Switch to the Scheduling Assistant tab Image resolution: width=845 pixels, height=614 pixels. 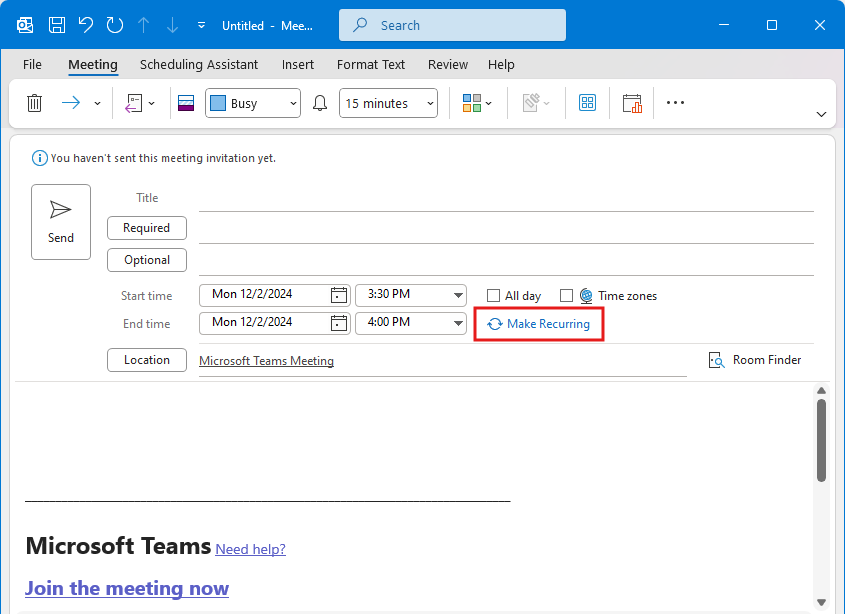click(x=198, y=64)
